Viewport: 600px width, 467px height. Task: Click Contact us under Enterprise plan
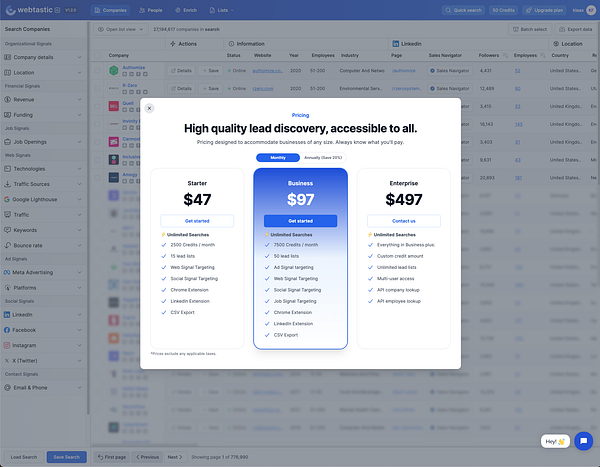coord(404,221)
